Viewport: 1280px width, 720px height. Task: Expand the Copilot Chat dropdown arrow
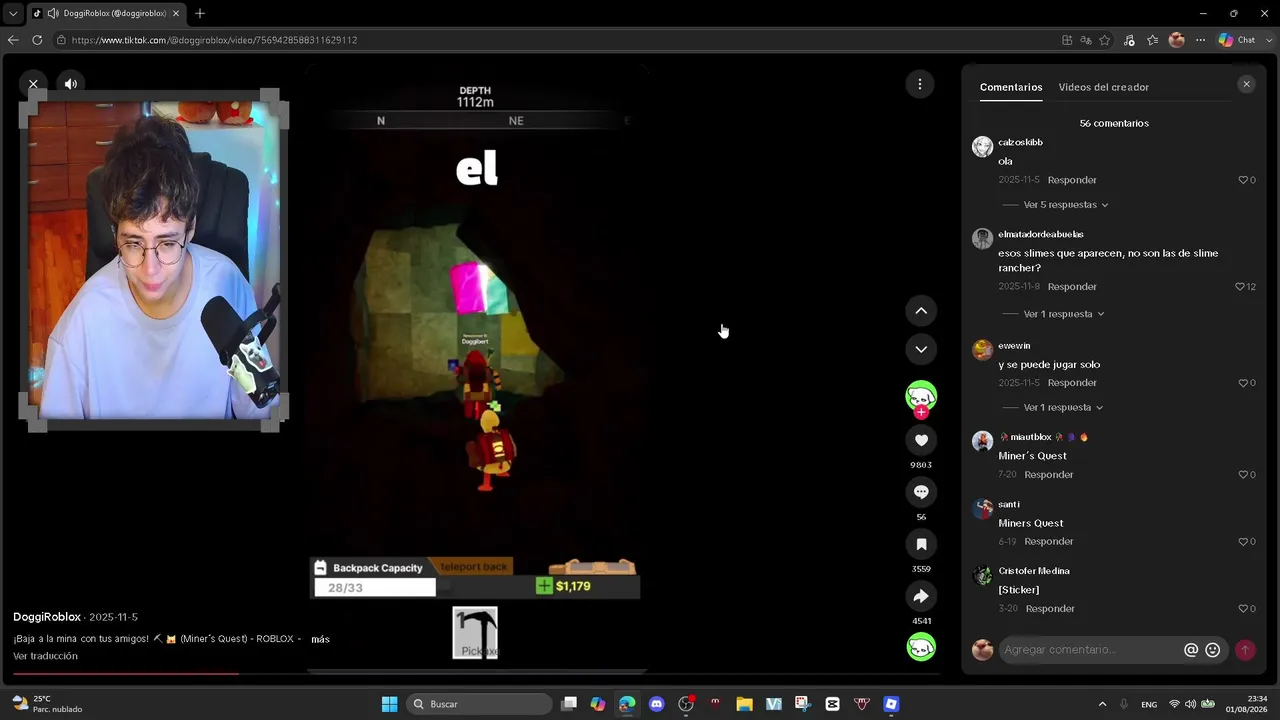pyautogui.click(x=1267, y=40)
